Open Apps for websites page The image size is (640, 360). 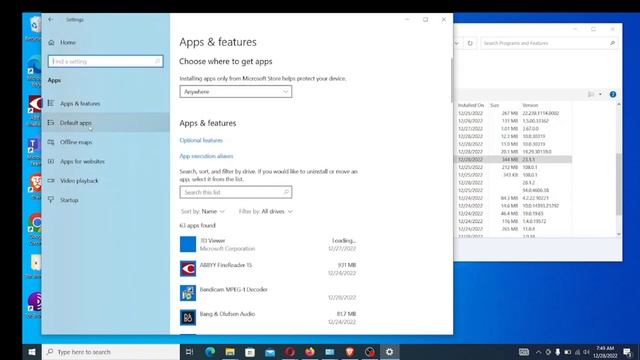pyautogui.click(x=106, y=161)
